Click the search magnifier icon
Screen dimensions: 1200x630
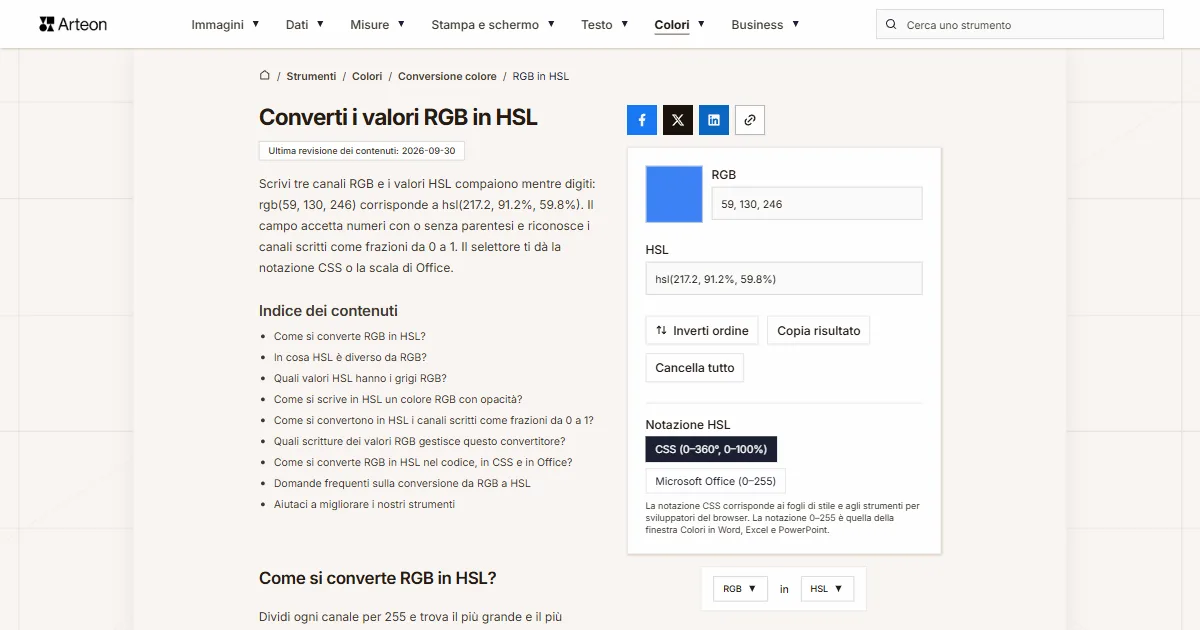892,25
